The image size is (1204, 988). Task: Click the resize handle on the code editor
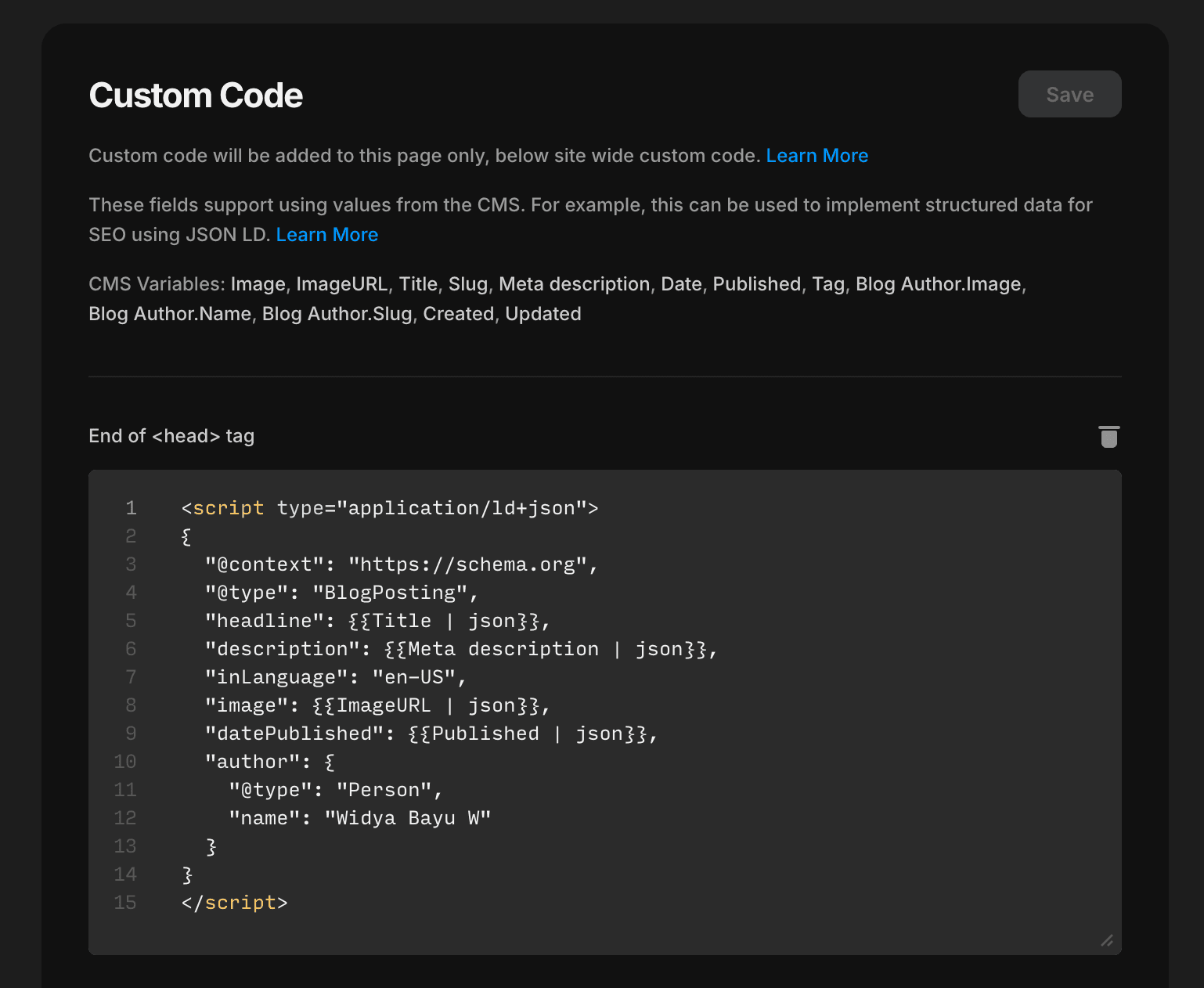tap(1107, 942)
